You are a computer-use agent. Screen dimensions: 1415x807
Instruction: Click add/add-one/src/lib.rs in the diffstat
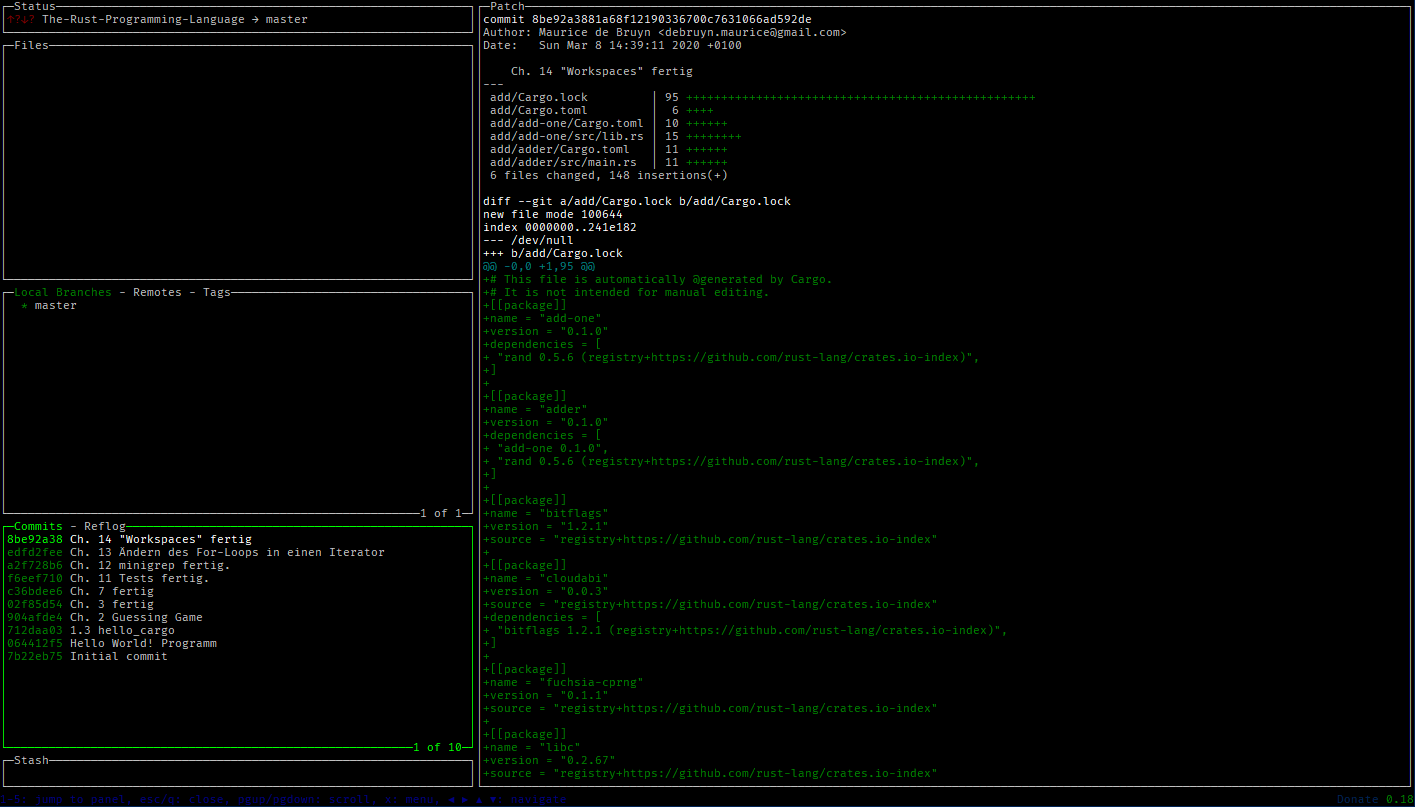(x=567, y=136)
